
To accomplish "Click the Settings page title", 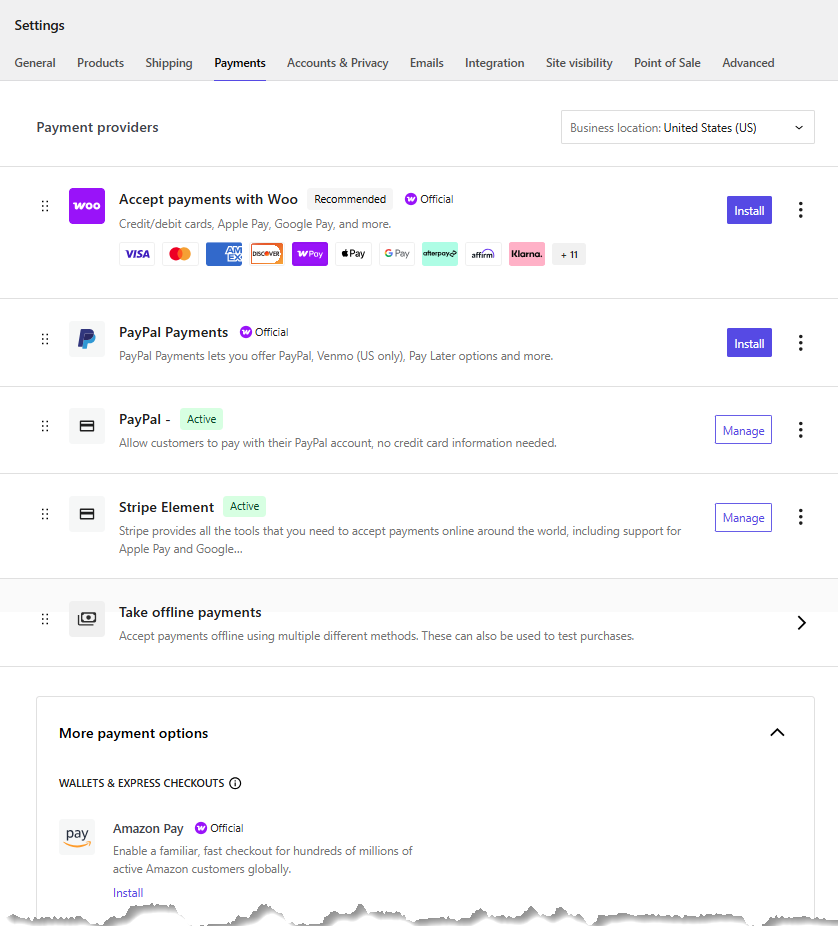I will 40,25.
